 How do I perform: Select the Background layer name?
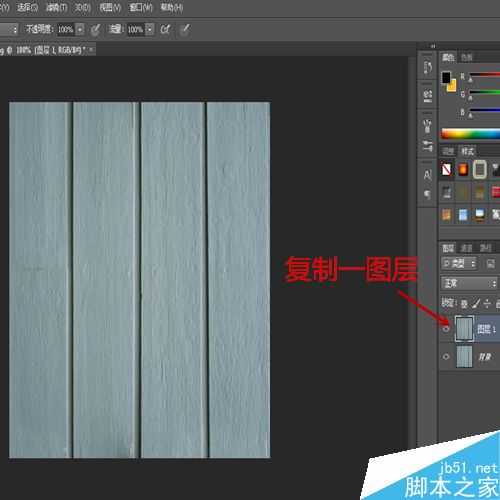pyautogui.click(x=485, y=357)
